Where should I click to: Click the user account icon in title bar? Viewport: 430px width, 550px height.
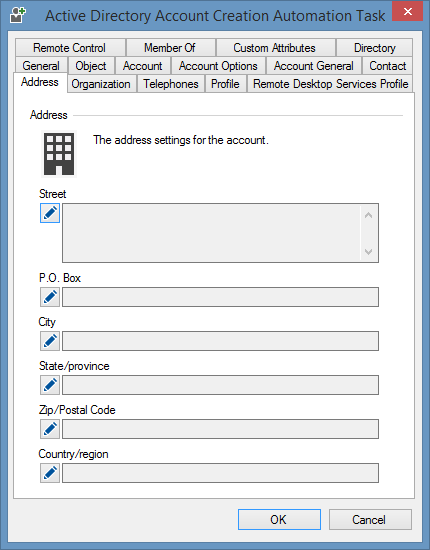point(18,15)
